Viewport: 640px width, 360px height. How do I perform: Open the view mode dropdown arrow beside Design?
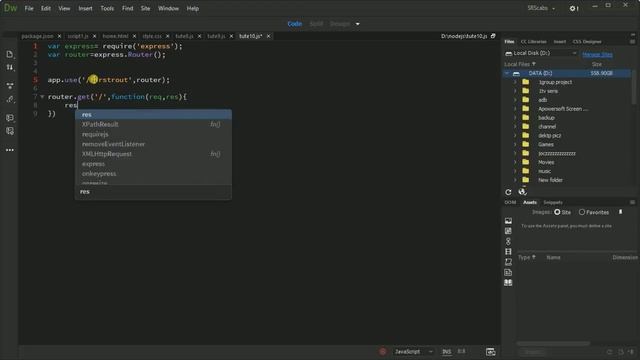(358, 24)
